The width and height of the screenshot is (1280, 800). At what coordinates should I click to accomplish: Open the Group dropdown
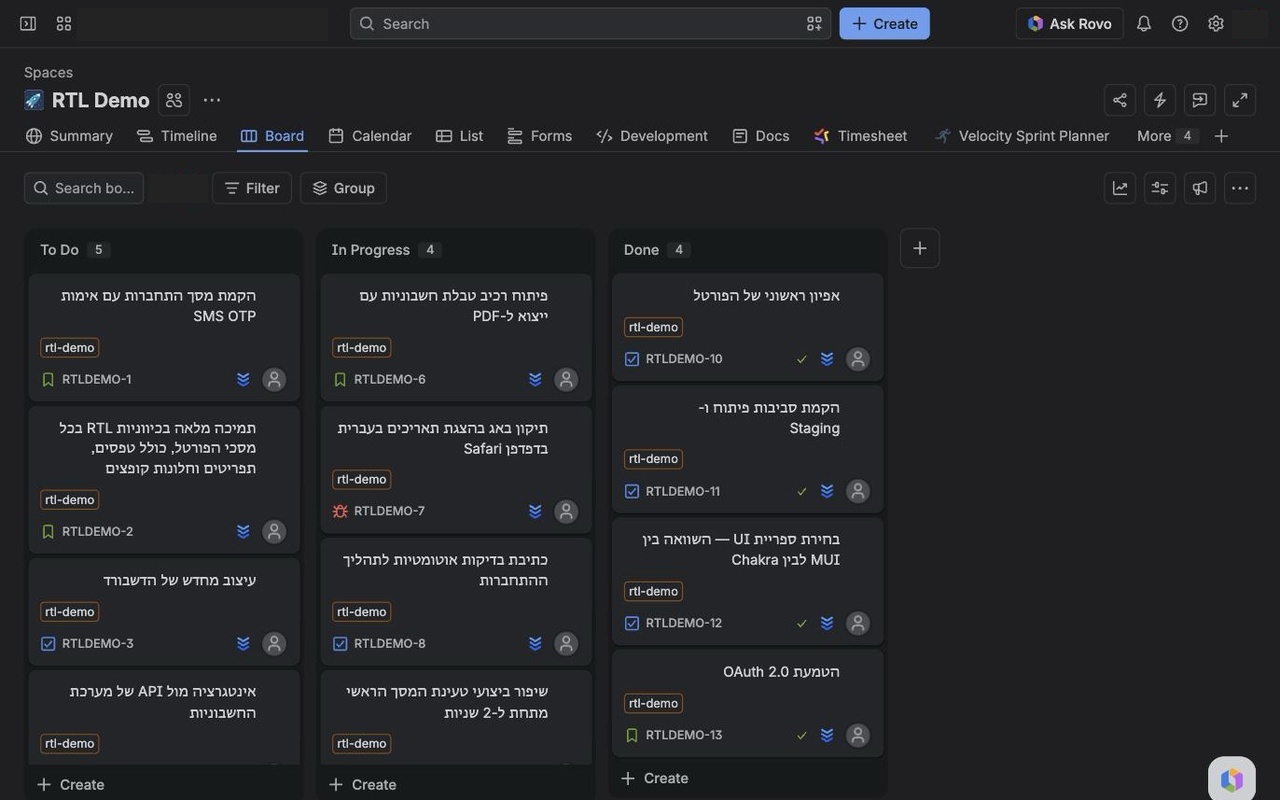click(343, 188)
